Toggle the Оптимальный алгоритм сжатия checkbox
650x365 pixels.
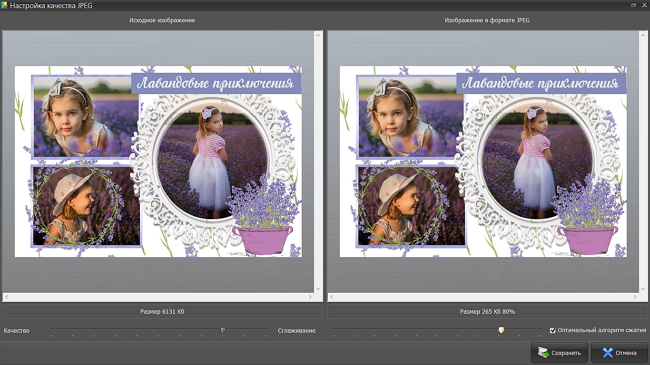click(x=553, y=330)
